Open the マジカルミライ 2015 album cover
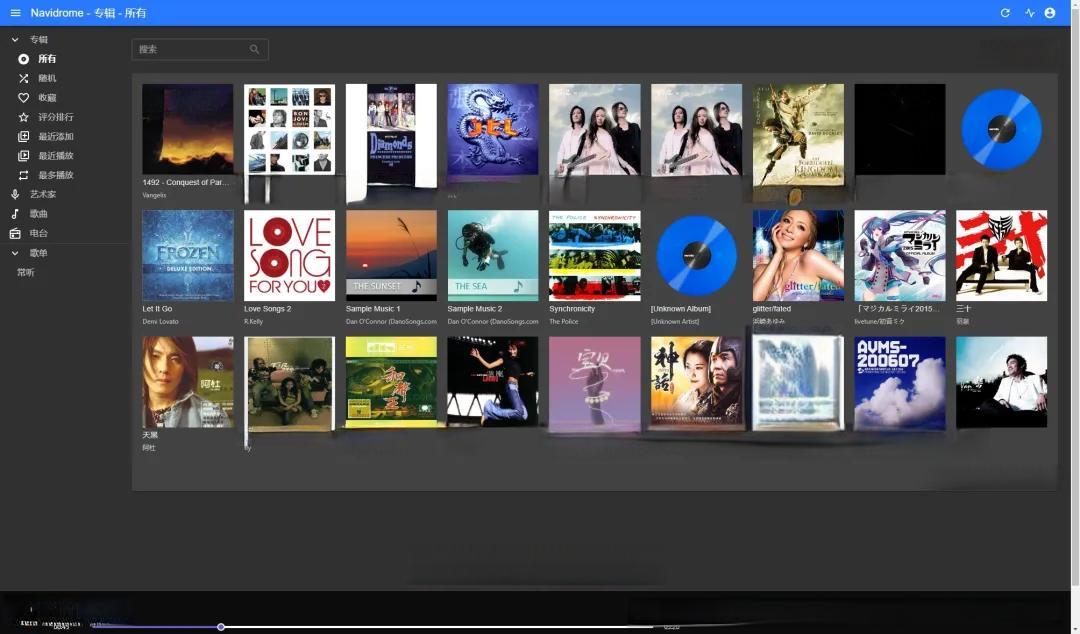The width and height of the screenshot is (1080, 634). pyautogui.click(x=900, y=256)
